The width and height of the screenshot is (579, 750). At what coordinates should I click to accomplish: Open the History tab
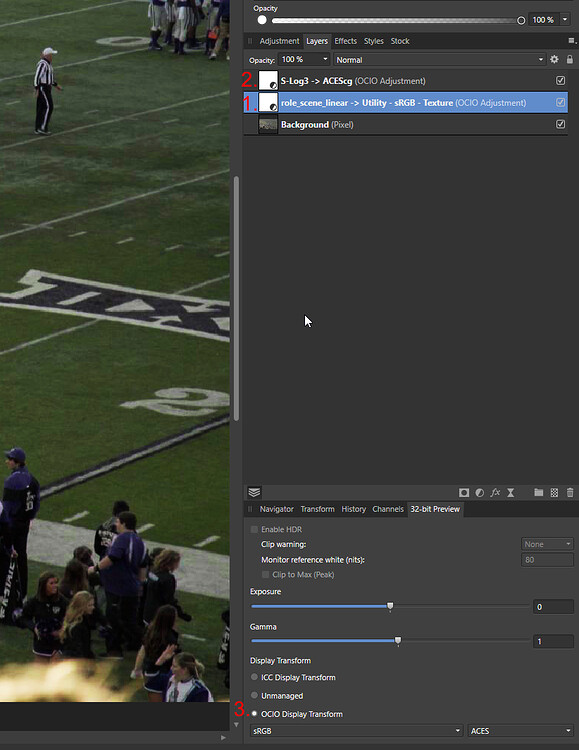pos(353,509)
